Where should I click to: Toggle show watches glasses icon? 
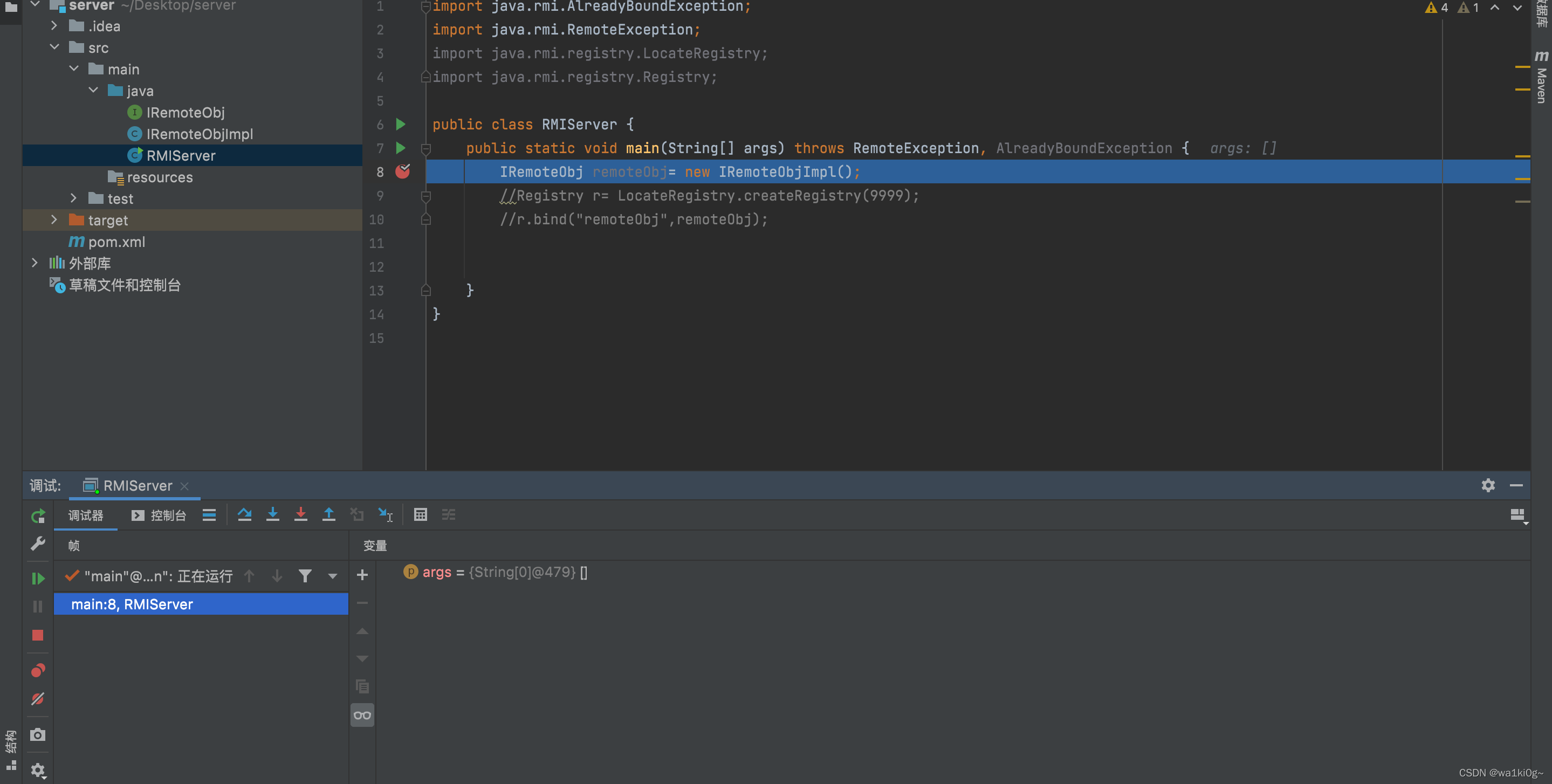coord(362,716)
